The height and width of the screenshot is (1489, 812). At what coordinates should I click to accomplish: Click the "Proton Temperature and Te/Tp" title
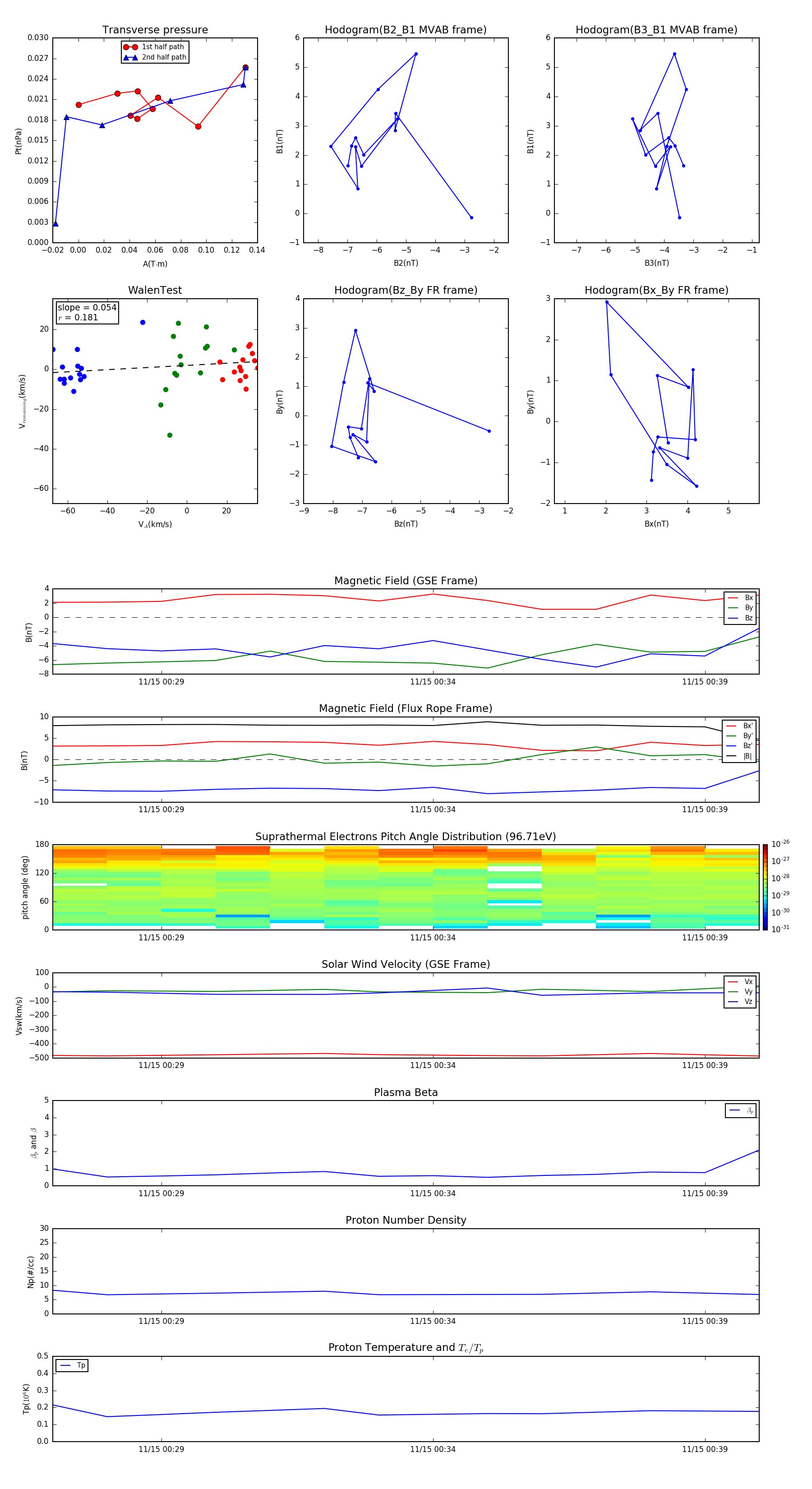click(406, 1347)
